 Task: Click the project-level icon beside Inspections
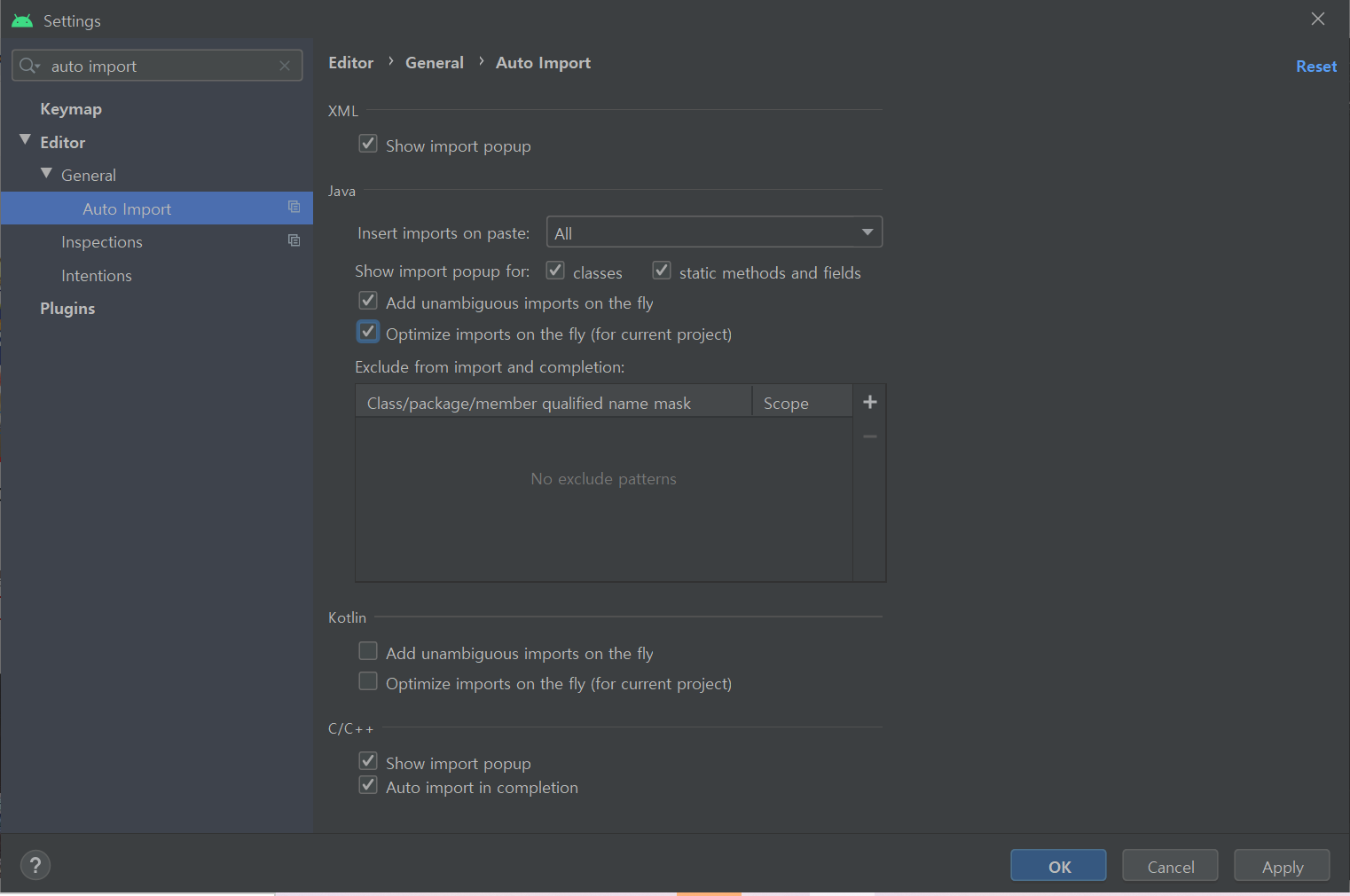coord(294,240)
